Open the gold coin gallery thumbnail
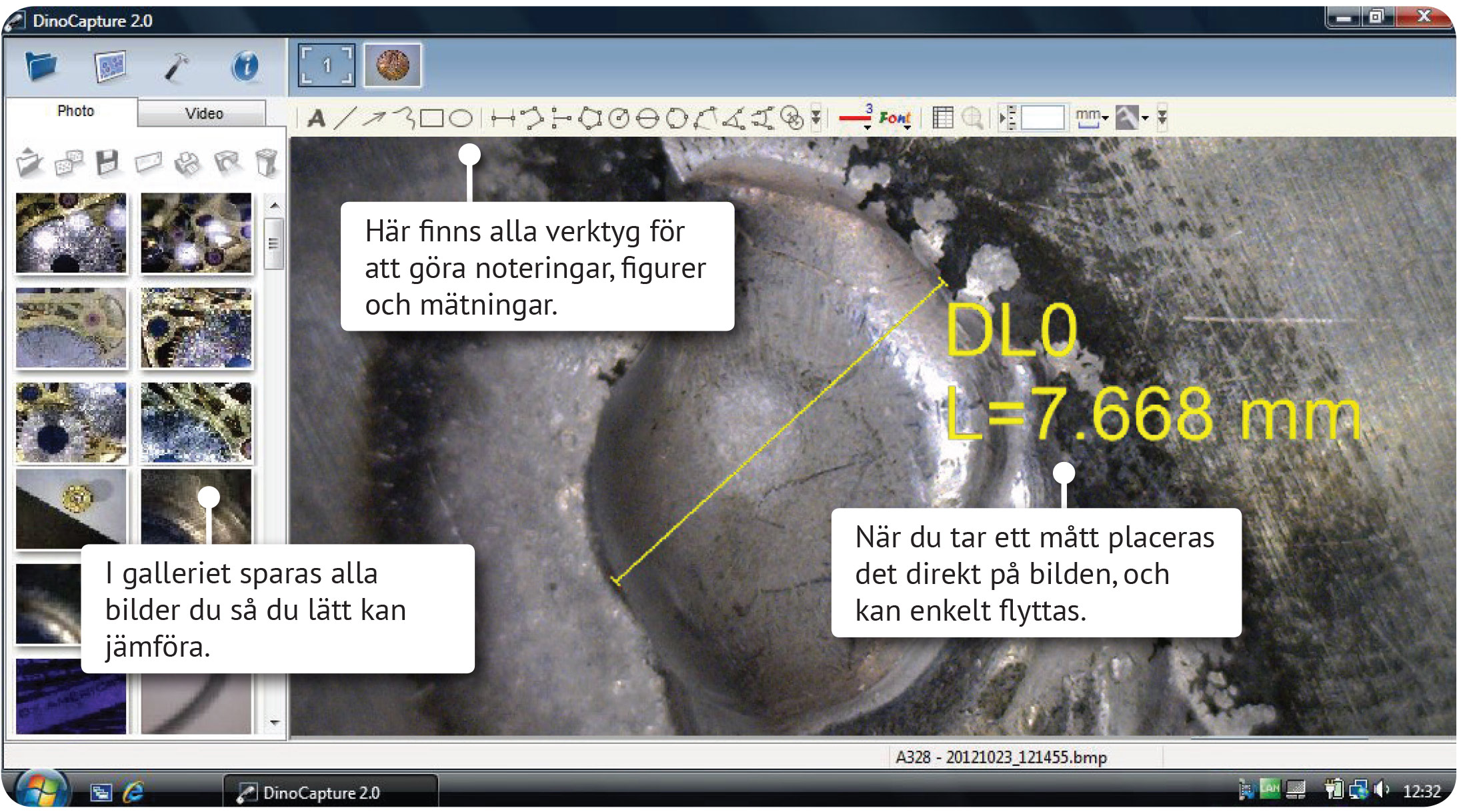This screenshot has height=812, width=1461. coord(71,508)
